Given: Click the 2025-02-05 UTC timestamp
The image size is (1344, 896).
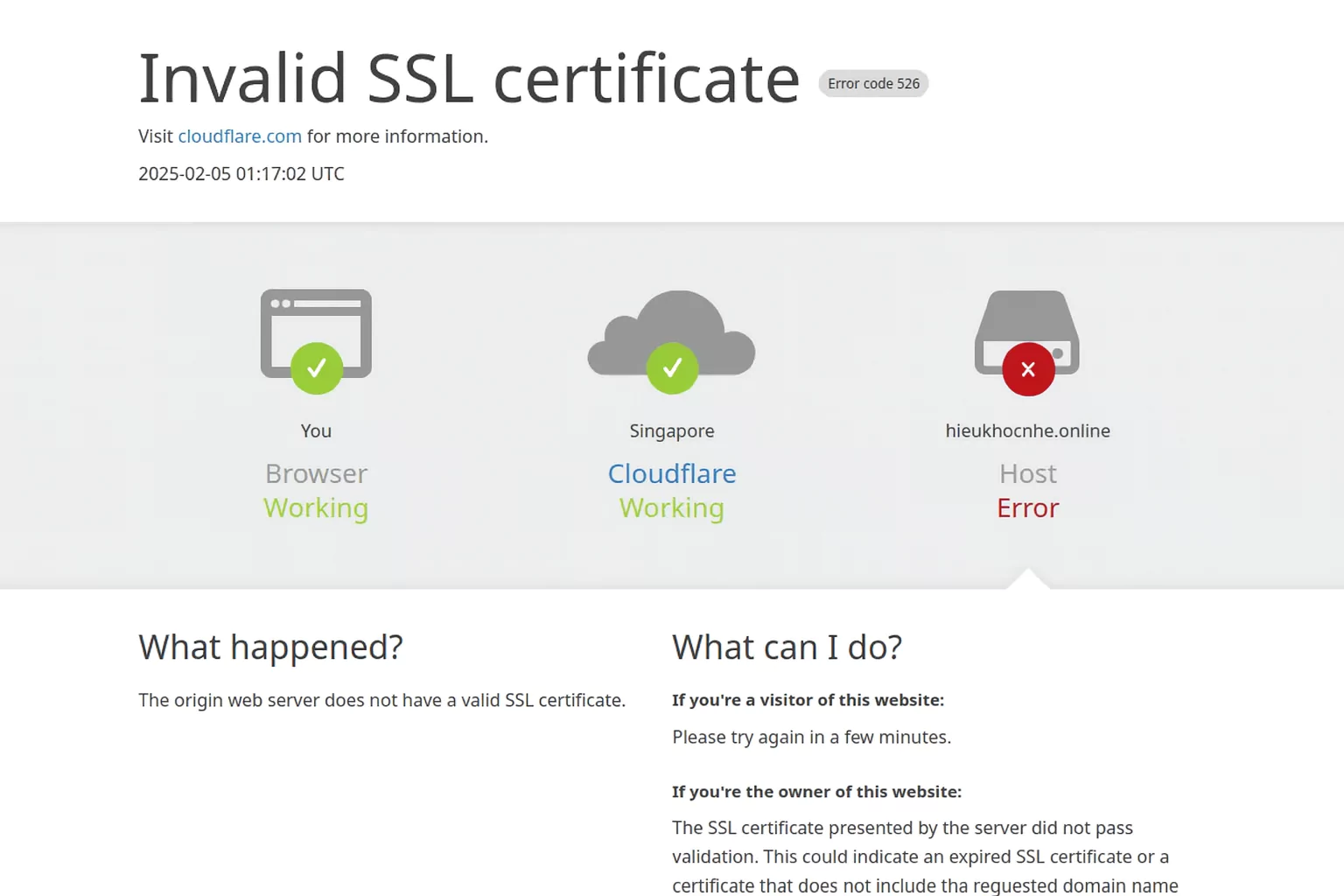Looking at the screenshot, I should 241,174.
